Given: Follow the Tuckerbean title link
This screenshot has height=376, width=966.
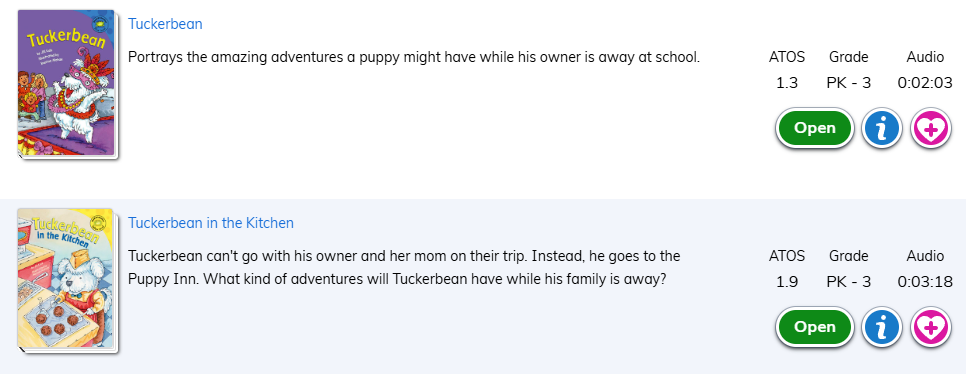Looking at the screenshot, I should (x=165, y=24).
